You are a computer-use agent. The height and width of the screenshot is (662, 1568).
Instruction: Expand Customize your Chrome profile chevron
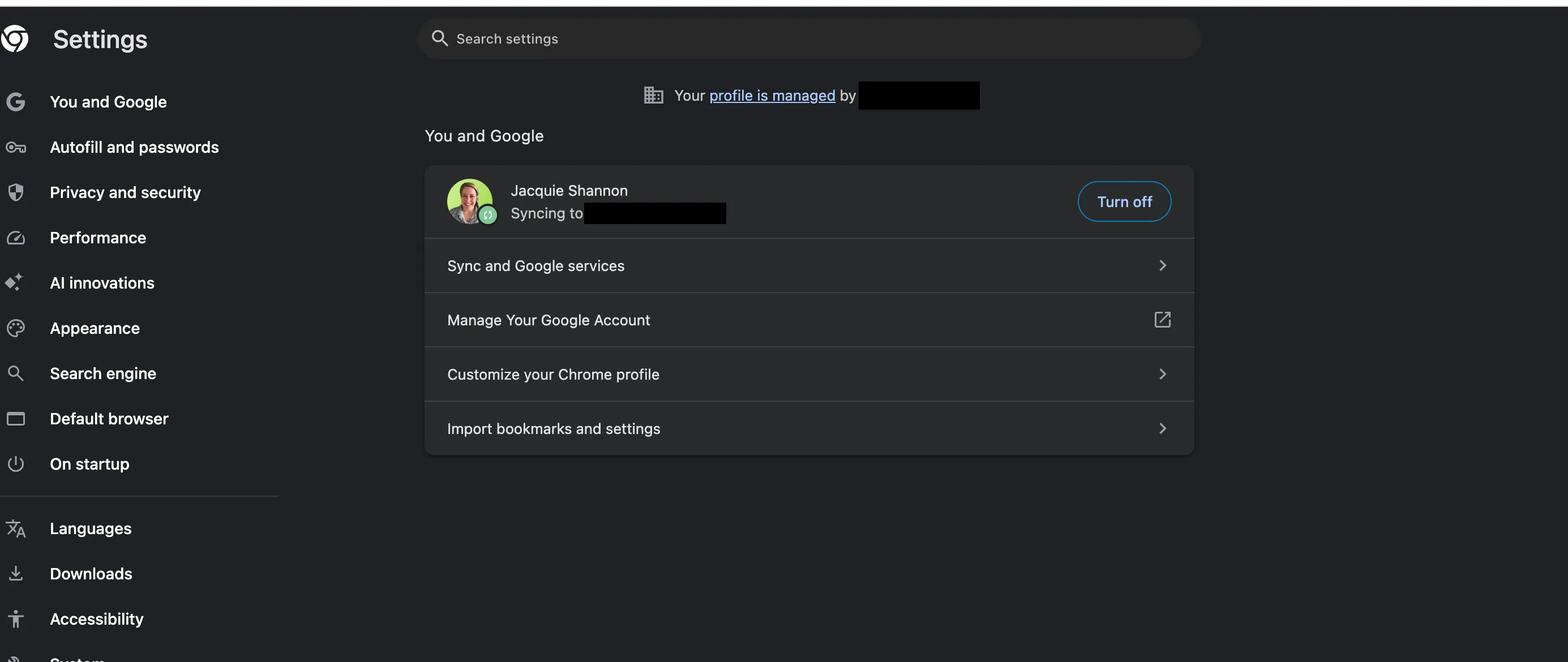(x=1163, y=374)
